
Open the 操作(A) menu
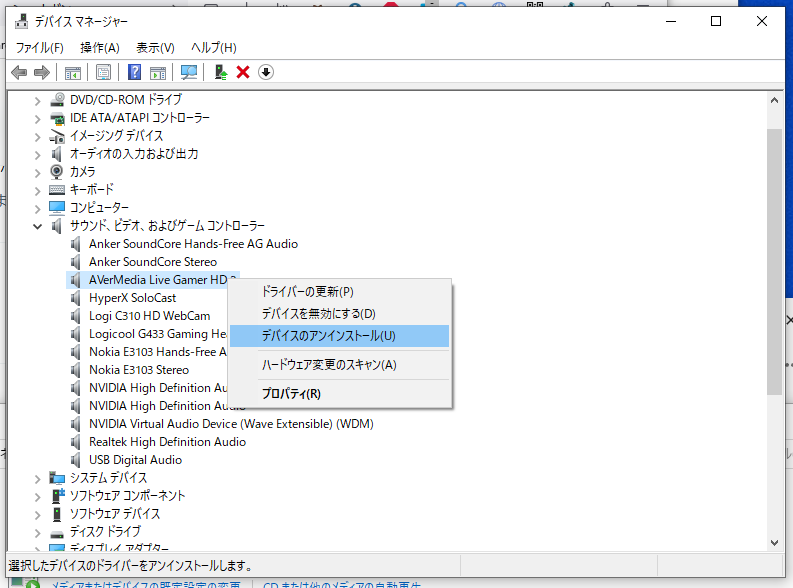click(100, 47)
